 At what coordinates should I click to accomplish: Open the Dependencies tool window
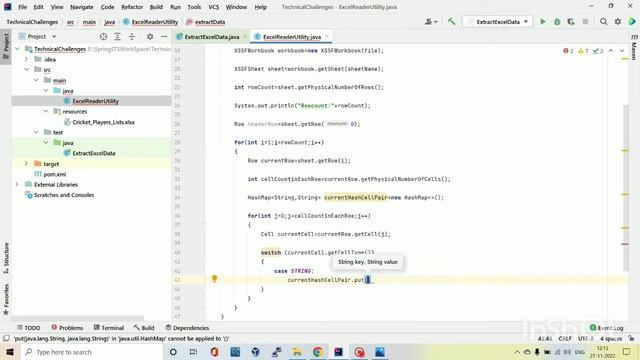[187, 328]
